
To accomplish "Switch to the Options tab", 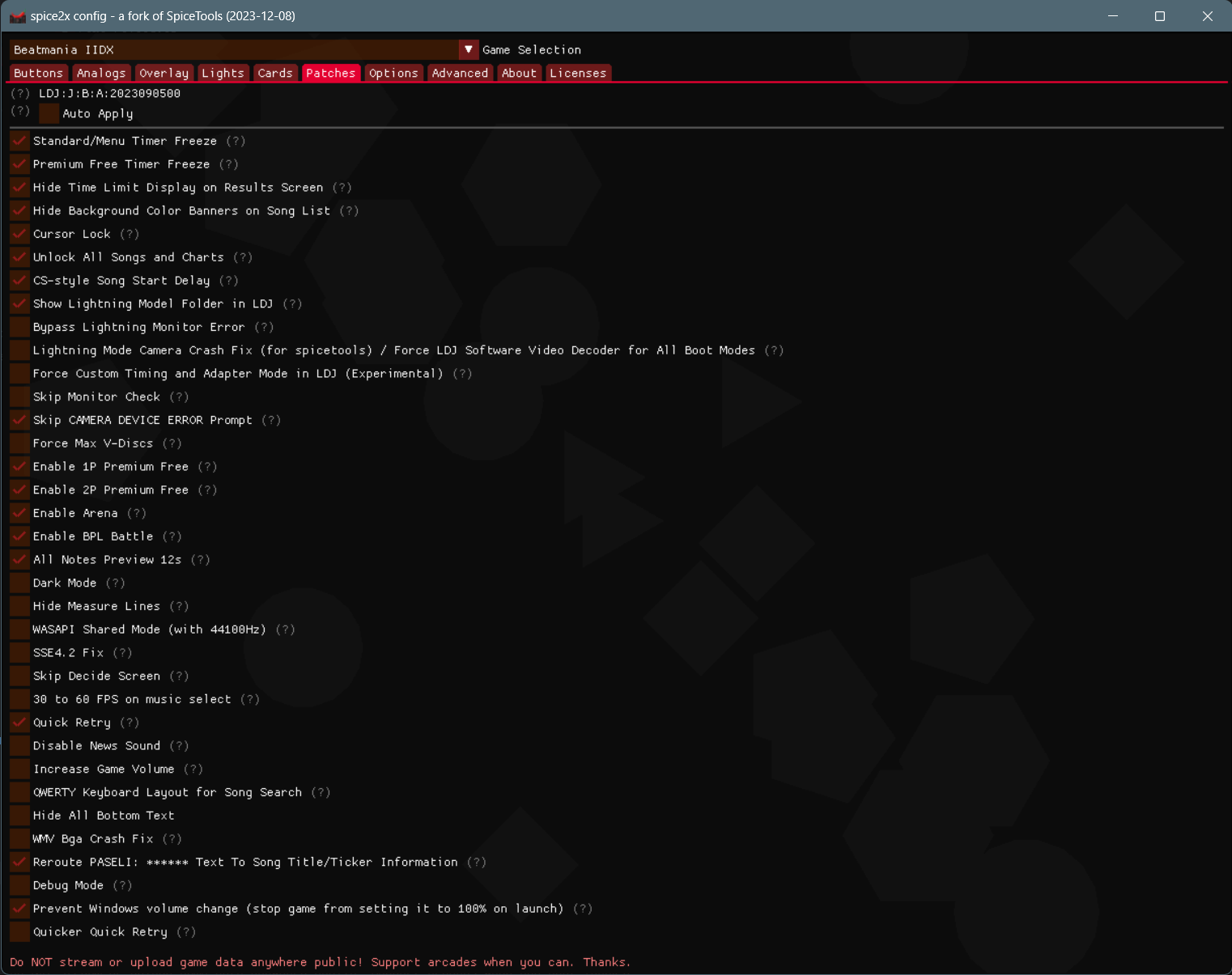I will [393, 73].
